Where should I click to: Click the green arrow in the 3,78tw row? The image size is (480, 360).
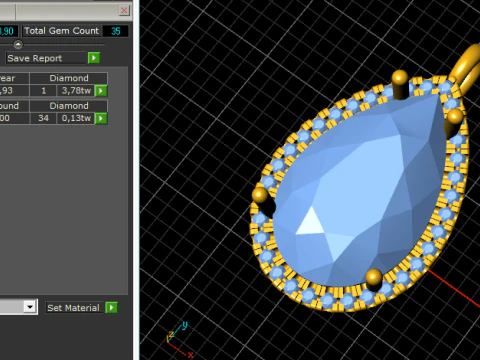click(x=101, y=91)
